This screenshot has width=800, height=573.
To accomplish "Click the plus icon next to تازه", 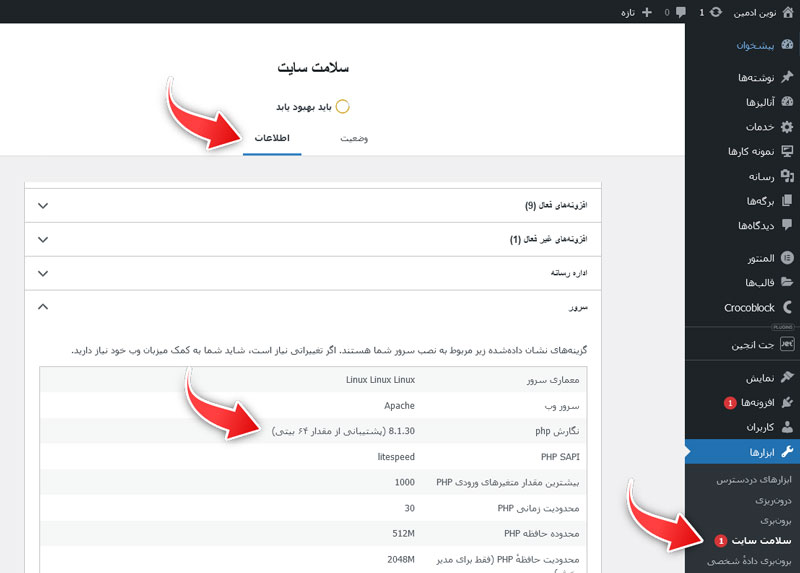I will click(x=647, y=12).
